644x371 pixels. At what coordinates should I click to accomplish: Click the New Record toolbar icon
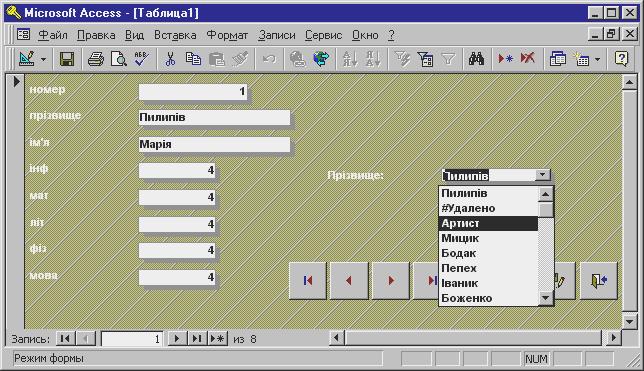point(505,59)
